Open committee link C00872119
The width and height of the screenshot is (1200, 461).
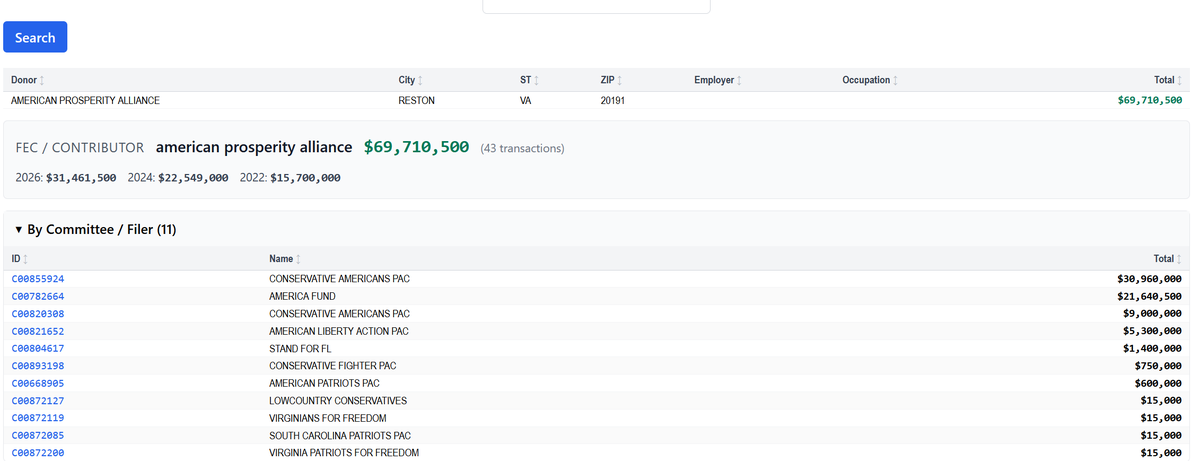click(38, 418)
